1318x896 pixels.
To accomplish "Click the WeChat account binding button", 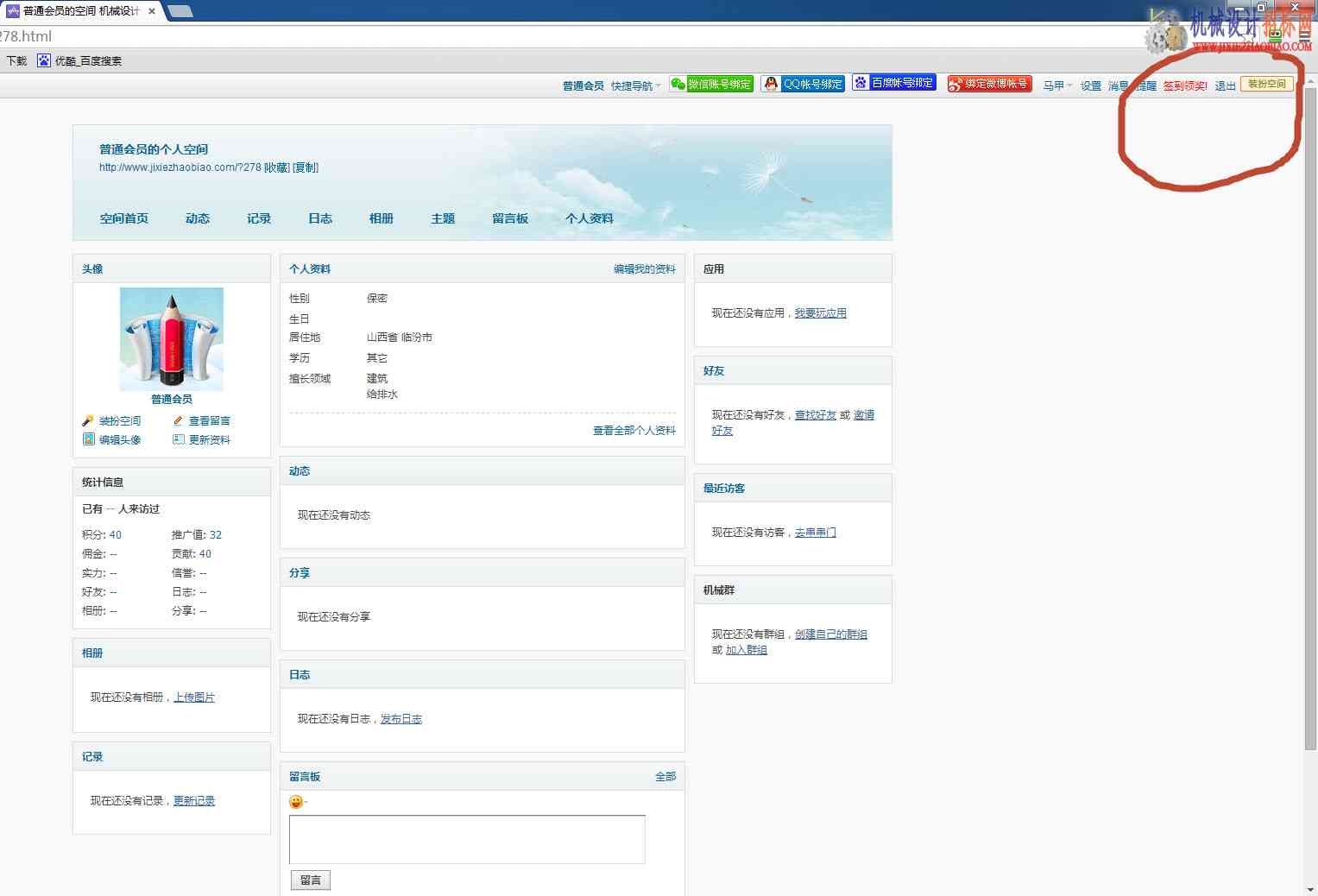I will 711,84.
